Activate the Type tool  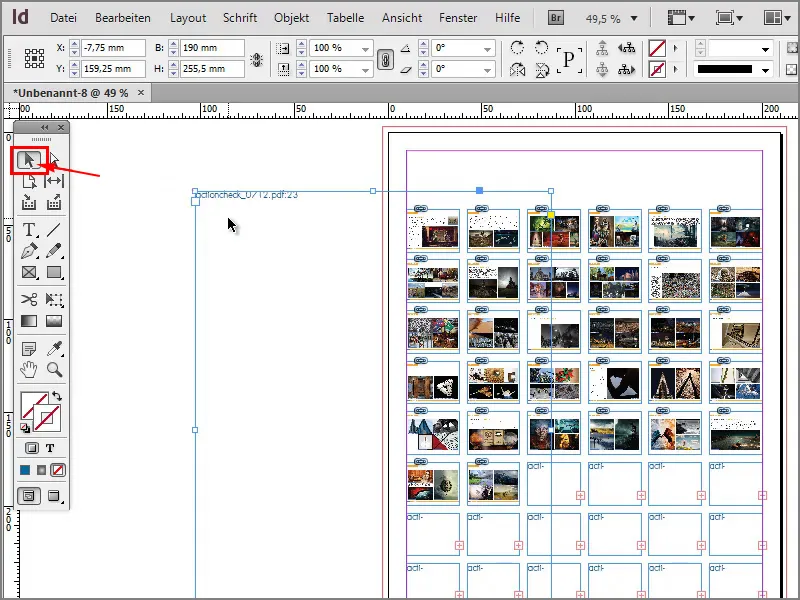click(x=27, y=229)
